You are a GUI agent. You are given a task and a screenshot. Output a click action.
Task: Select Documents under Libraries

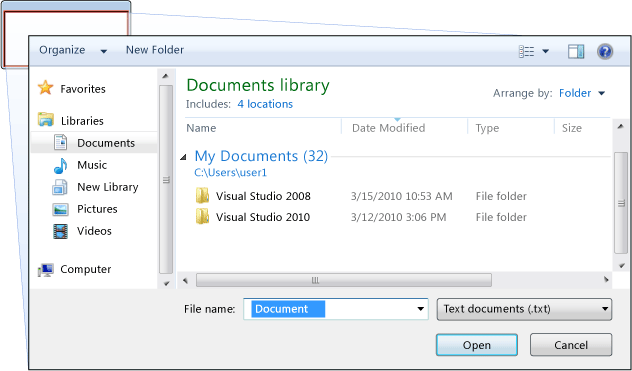tap(106, 143)
